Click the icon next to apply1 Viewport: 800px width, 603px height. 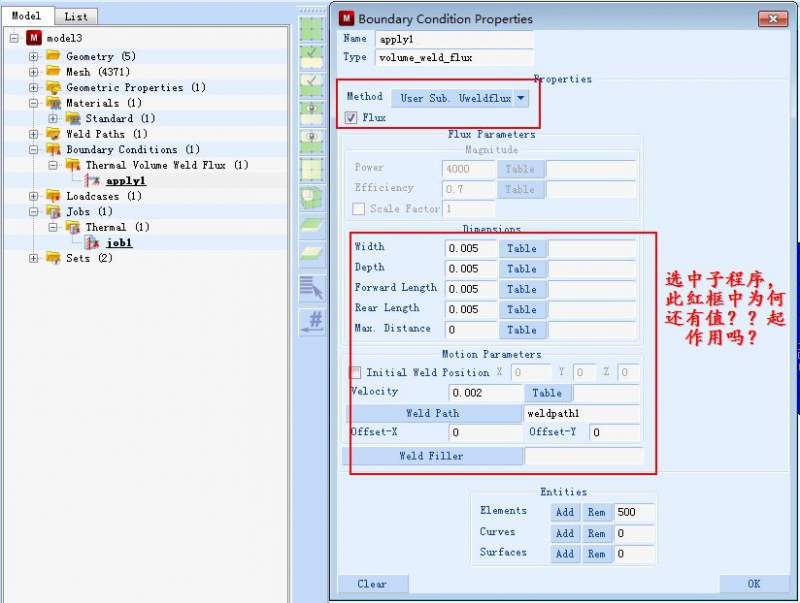[x=92, y=181]
